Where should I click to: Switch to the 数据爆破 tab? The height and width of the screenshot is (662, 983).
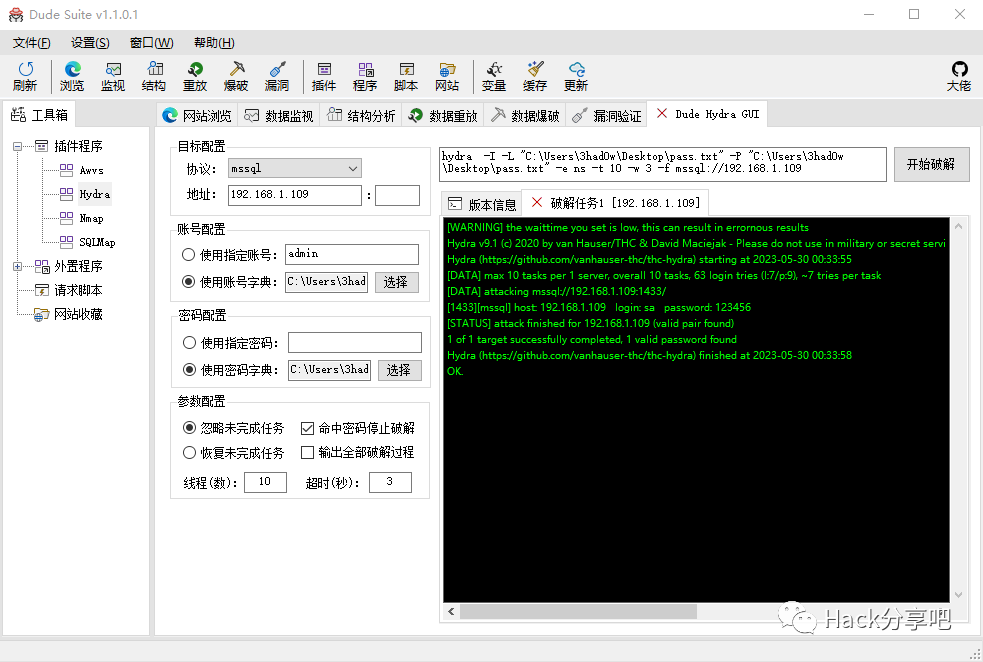click(x=525, y=115)
